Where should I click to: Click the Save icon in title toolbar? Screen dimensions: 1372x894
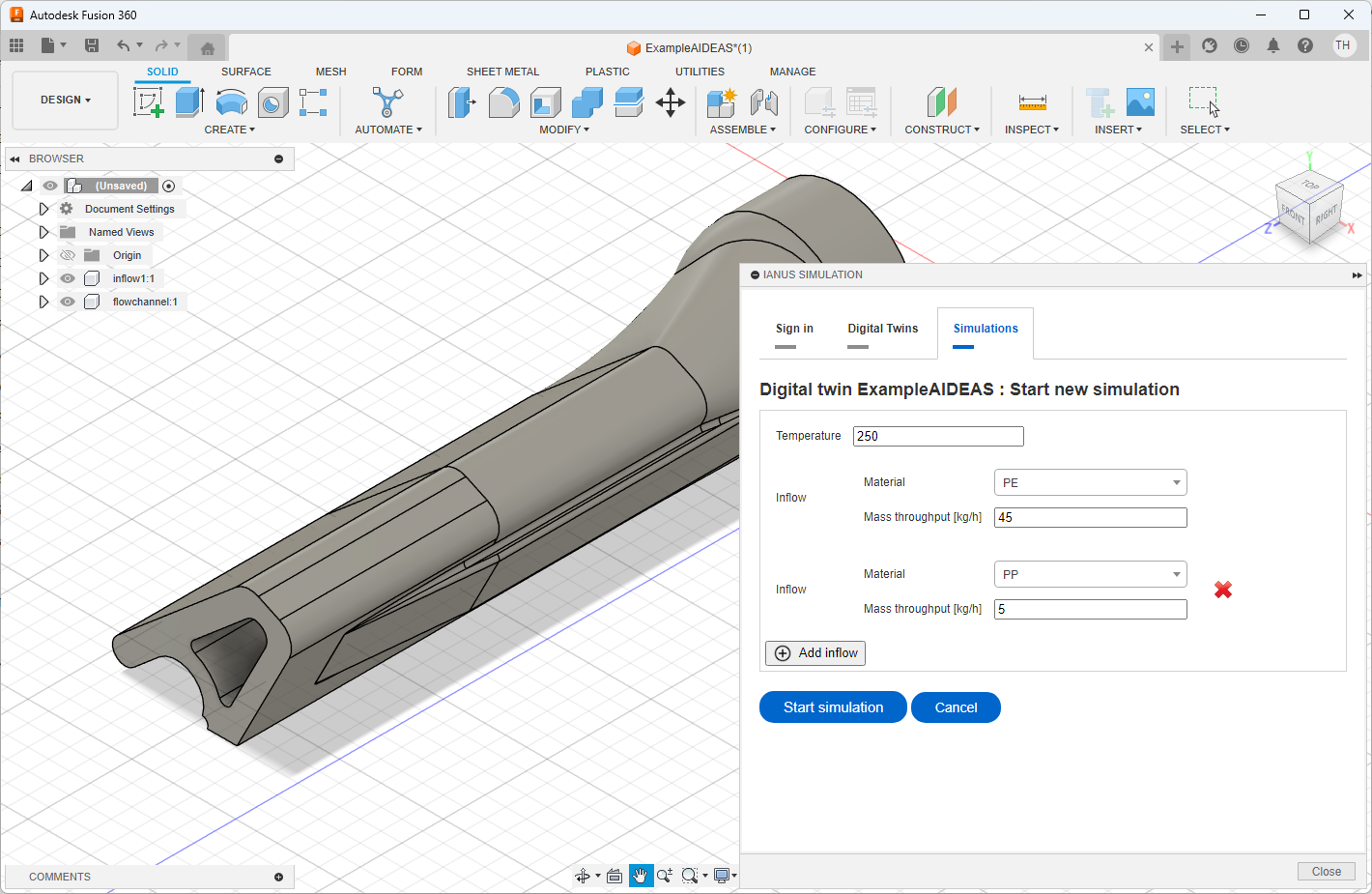[x=92, y=45]
